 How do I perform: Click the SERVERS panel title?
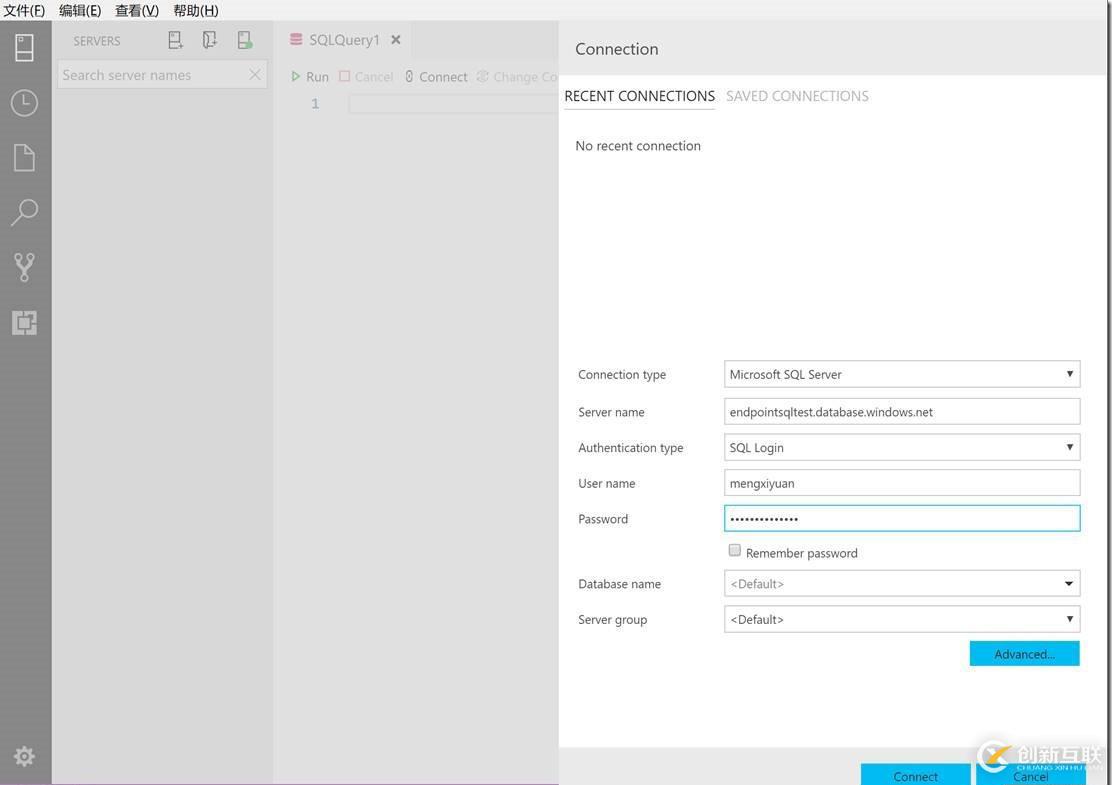click(96, 41)
